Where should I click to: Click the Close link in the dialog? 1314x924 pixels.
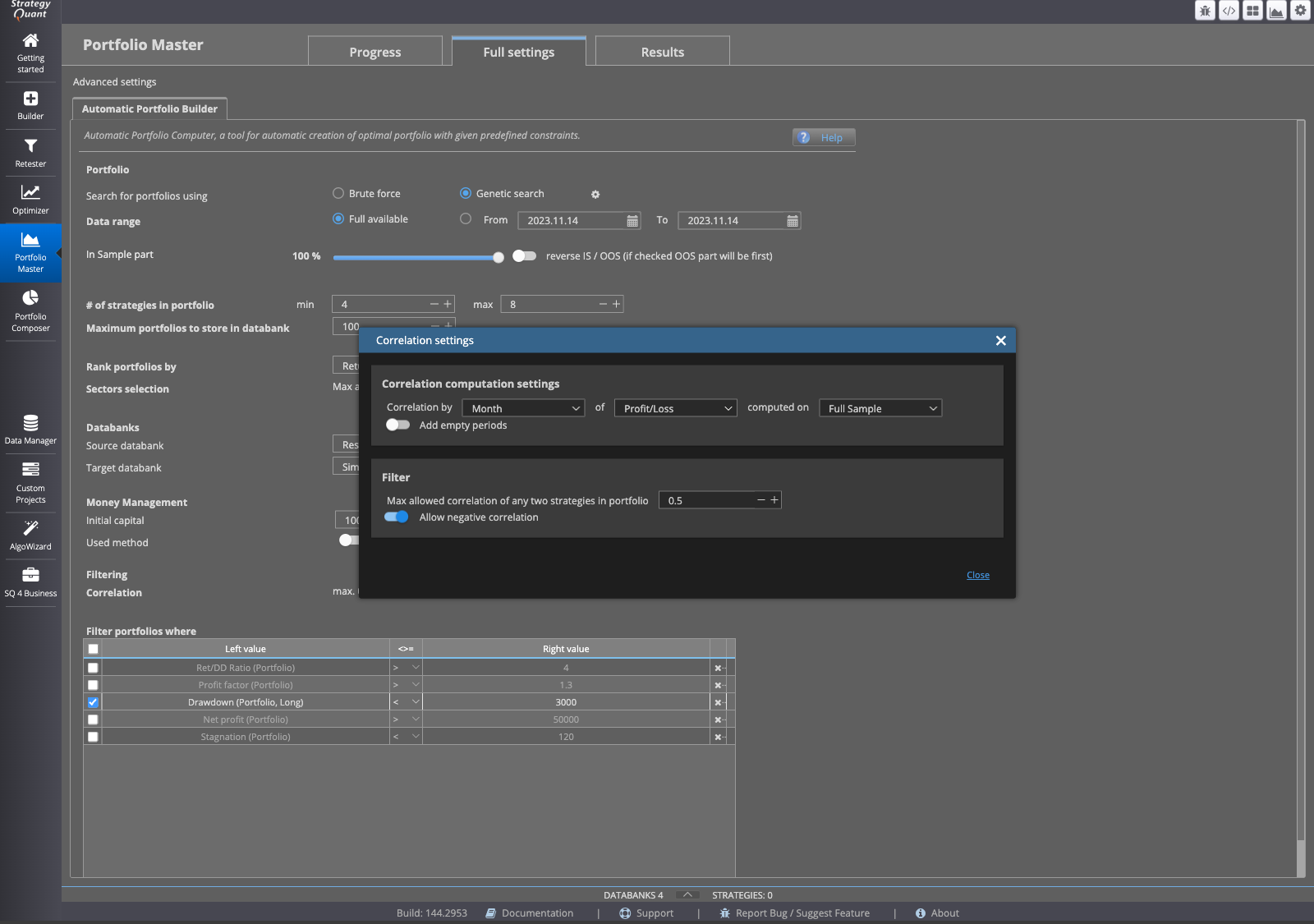(978, 575)
